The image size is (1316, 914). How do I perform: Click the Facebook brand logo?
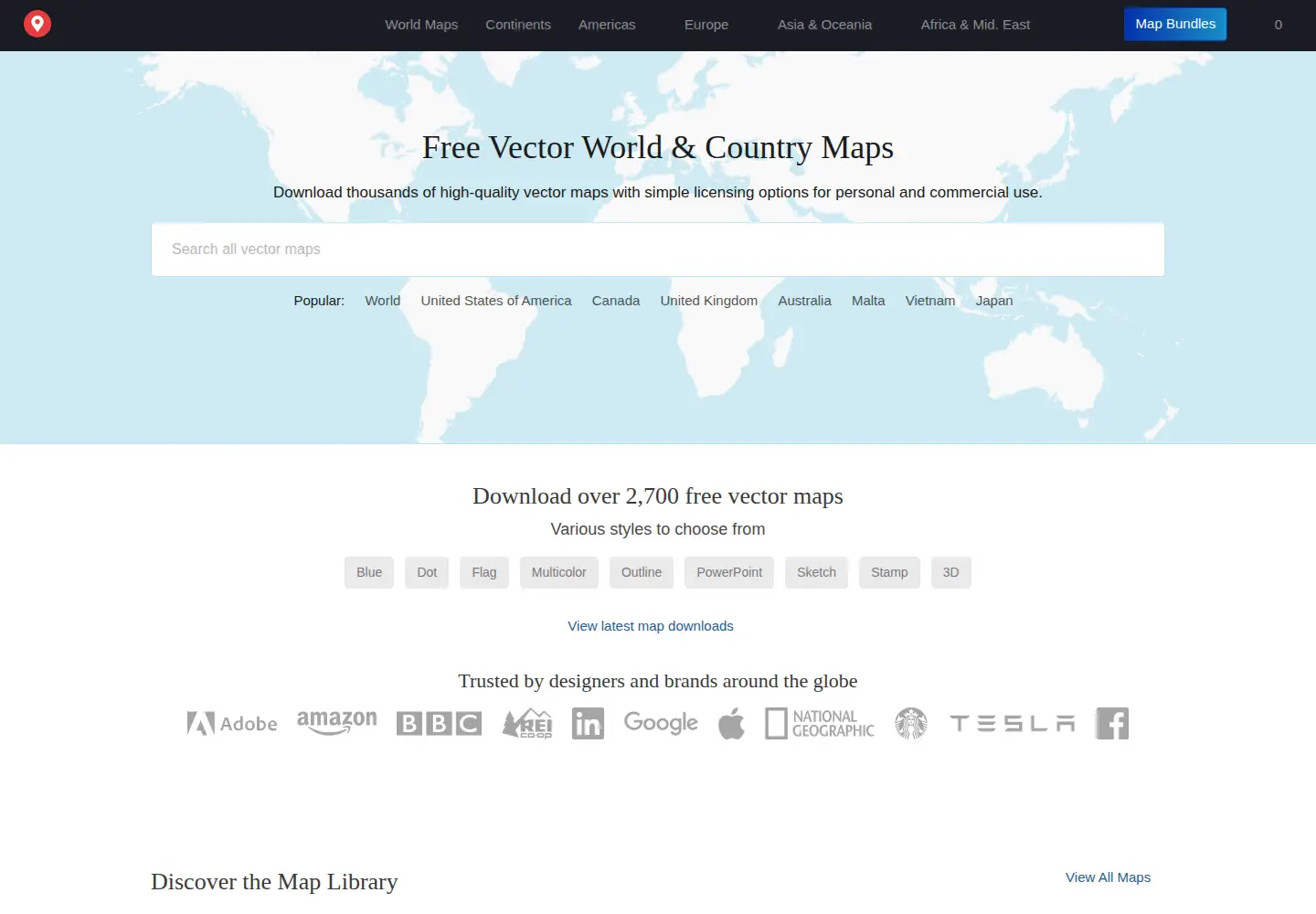tap(1112, 724)
